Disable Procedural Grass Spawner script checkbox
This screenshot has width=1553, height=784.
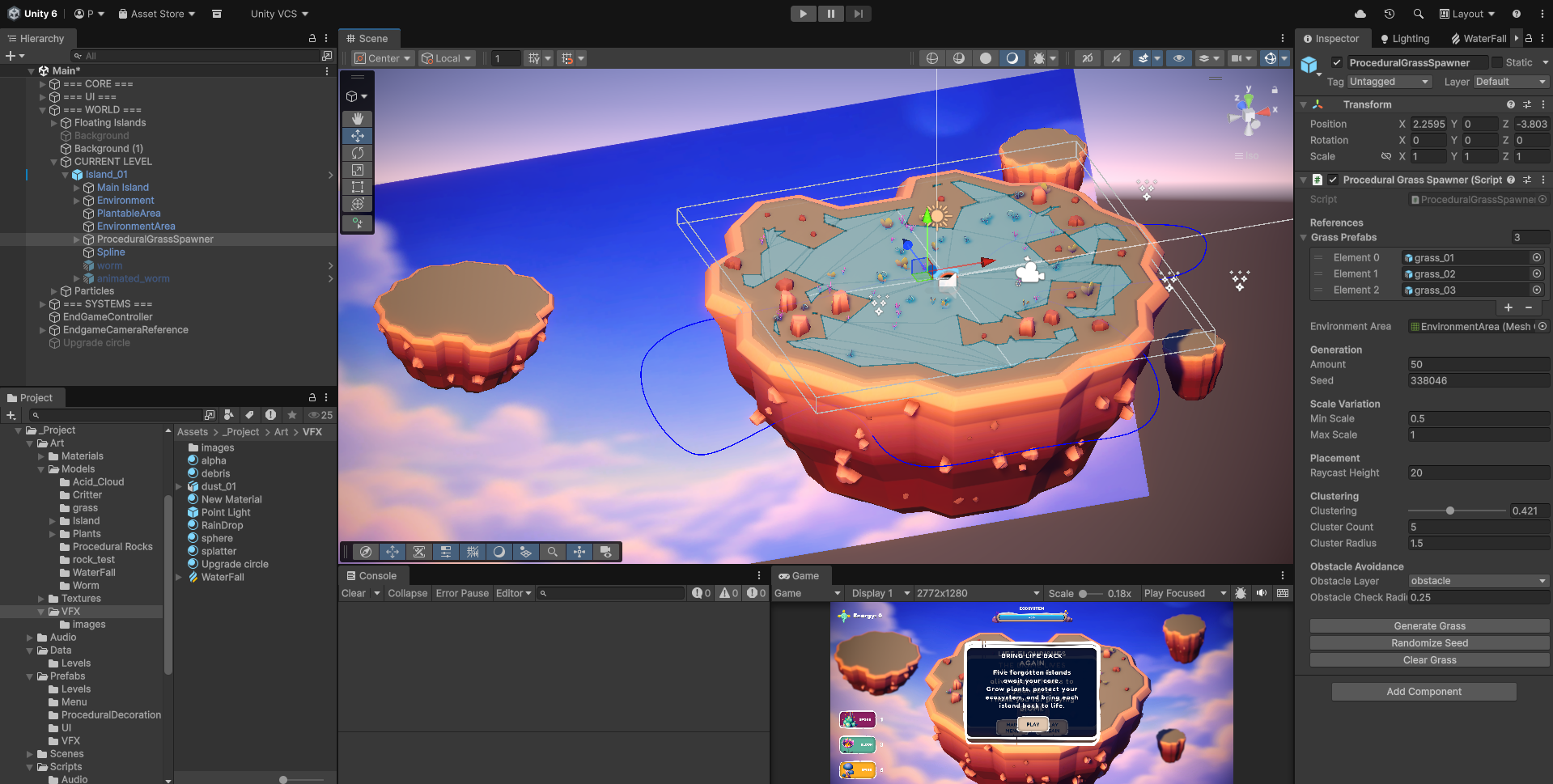click(1333, 180)
